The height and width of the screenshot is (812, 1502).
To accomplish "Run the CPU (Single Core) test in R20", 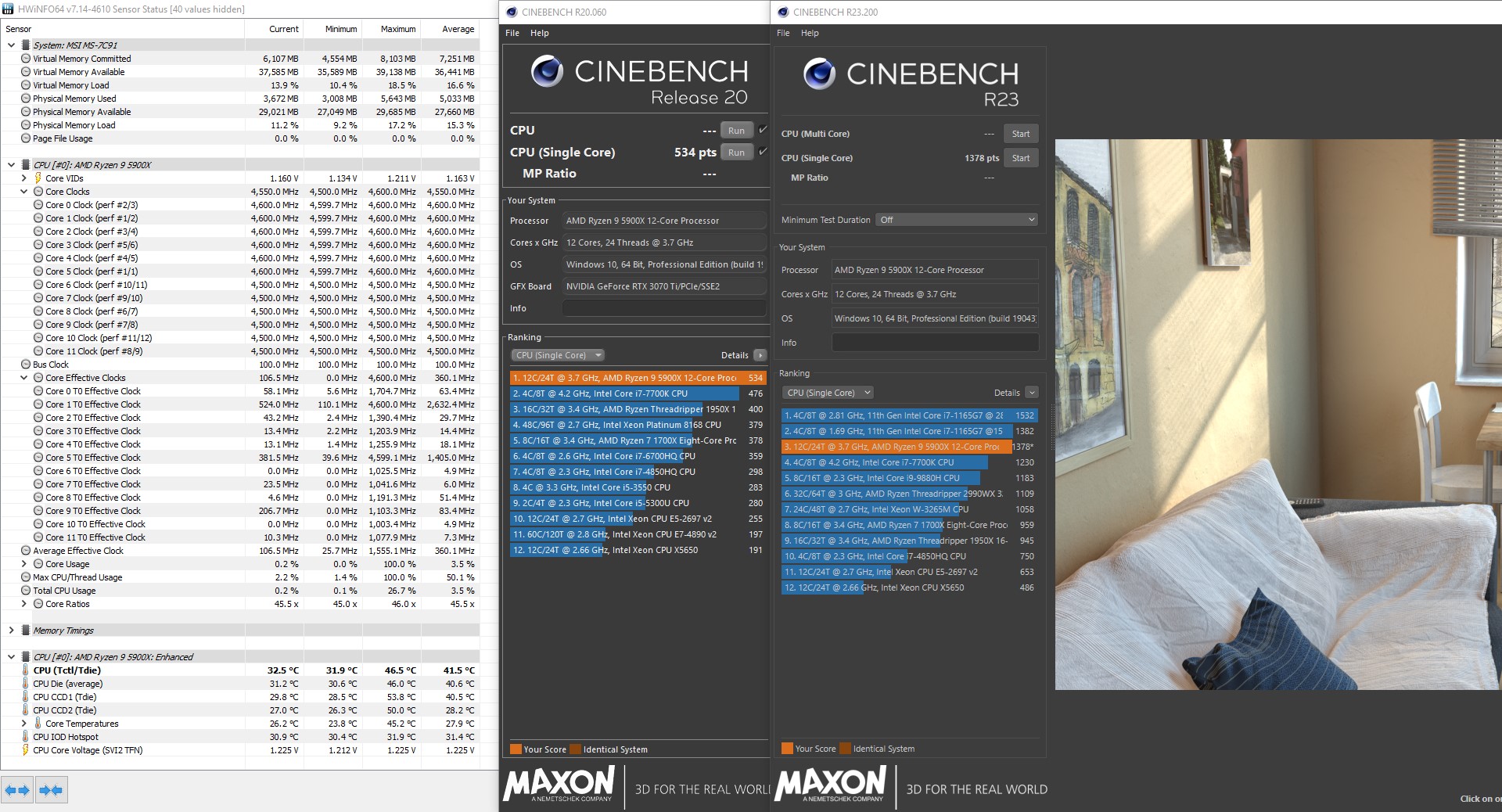I will tap(737, 153).
